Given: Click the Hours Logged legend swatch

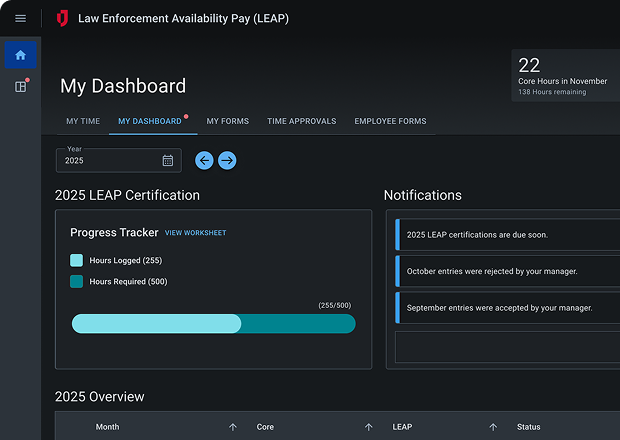Looking at the screenshot, I should coord(77,260).
